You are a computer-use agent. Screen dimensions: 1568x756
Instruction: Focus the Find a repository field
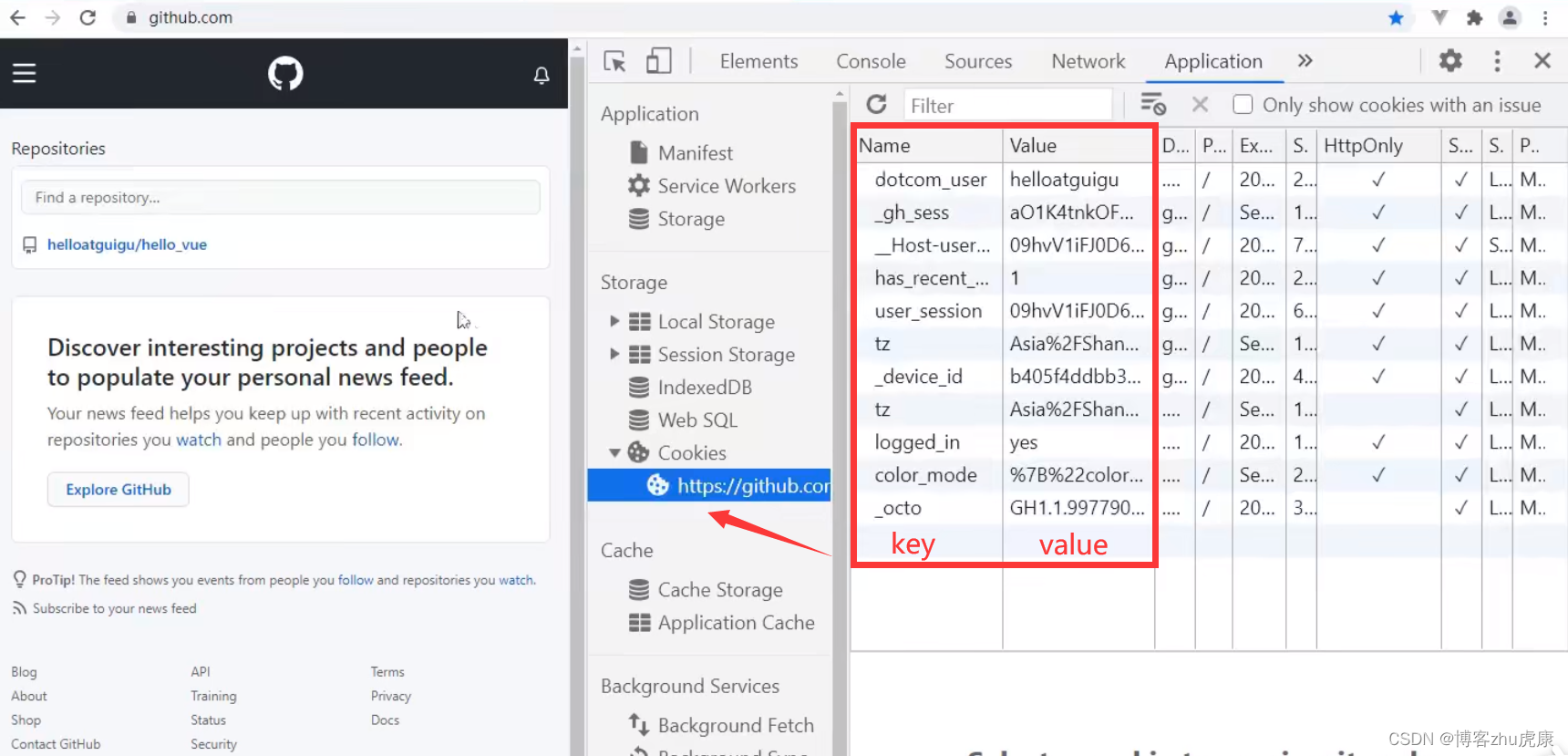point(281,197)
